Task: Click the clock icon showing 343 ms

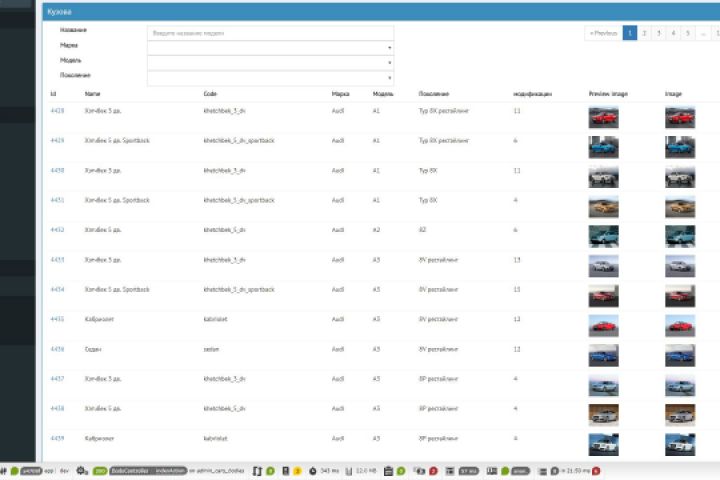Action: point(313,471)
